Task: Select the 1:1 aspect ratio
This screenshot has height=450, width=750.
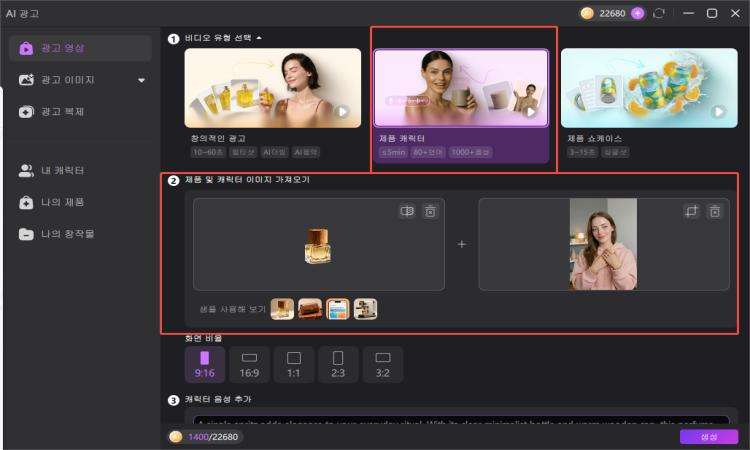Action: click(x=294, y=365)
